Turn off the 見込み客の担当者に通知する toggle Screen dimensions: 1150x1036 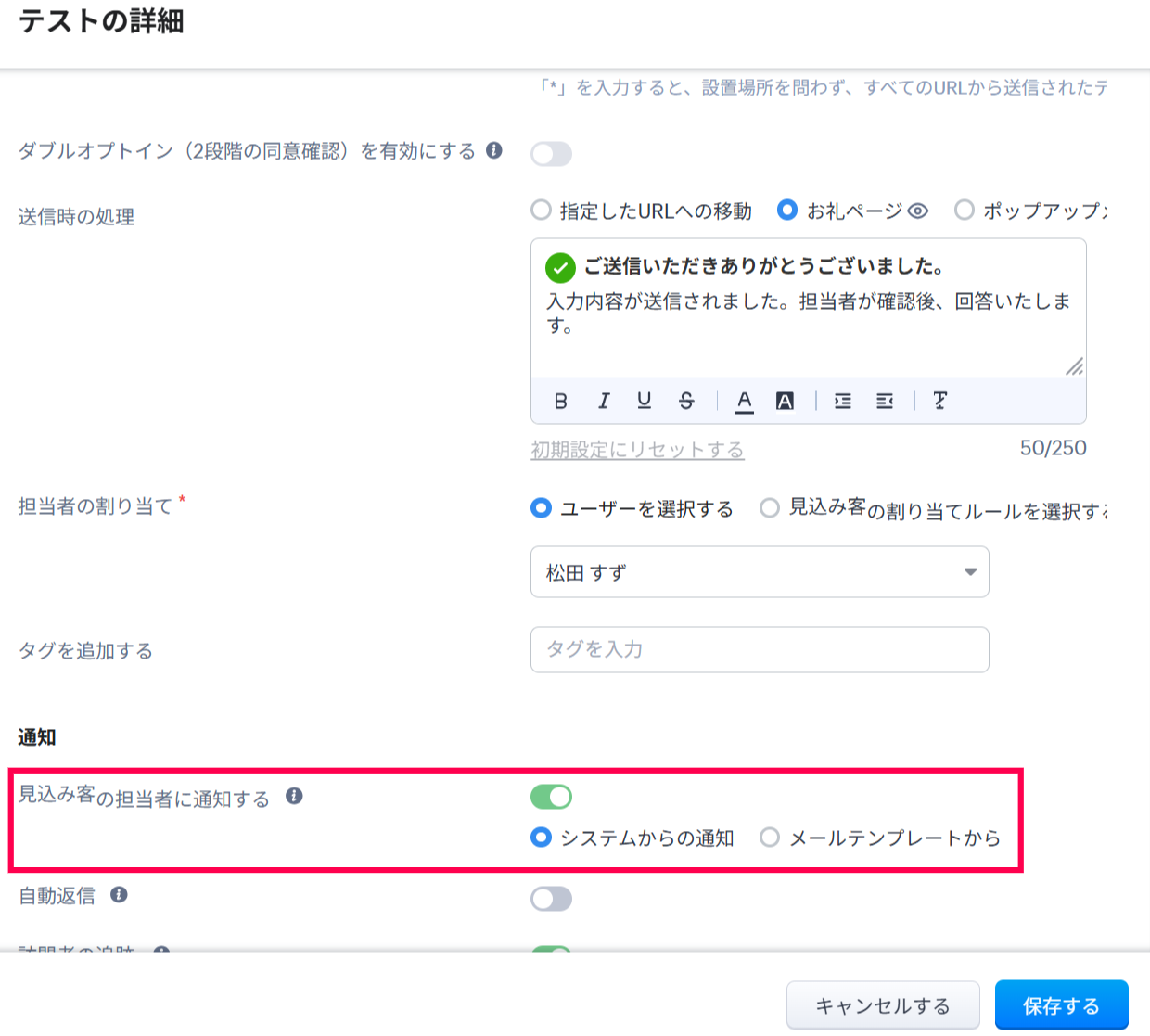click(x=551, y=797)
